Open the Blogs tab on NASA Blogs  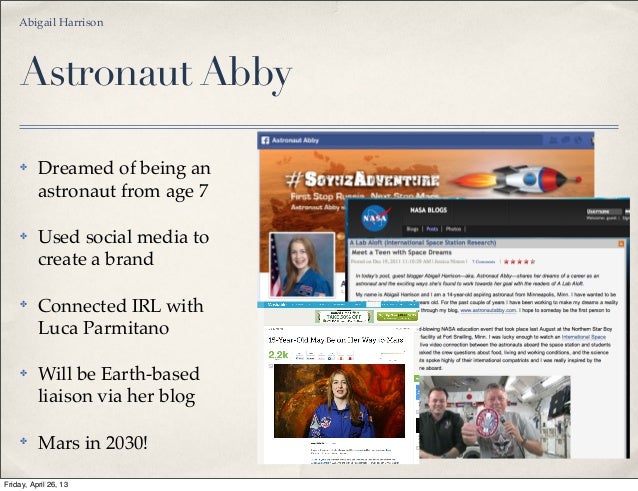(412, 229)
